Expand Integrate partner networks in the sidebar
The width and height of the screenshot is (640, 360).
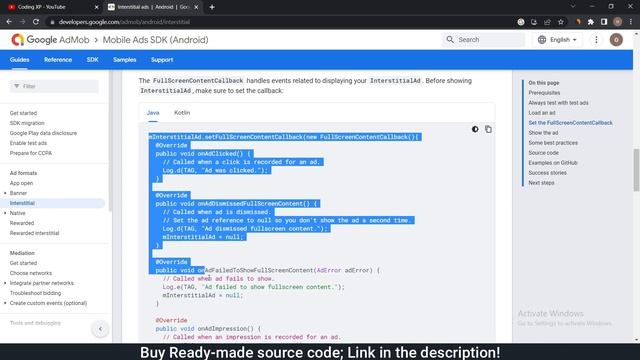5,283
